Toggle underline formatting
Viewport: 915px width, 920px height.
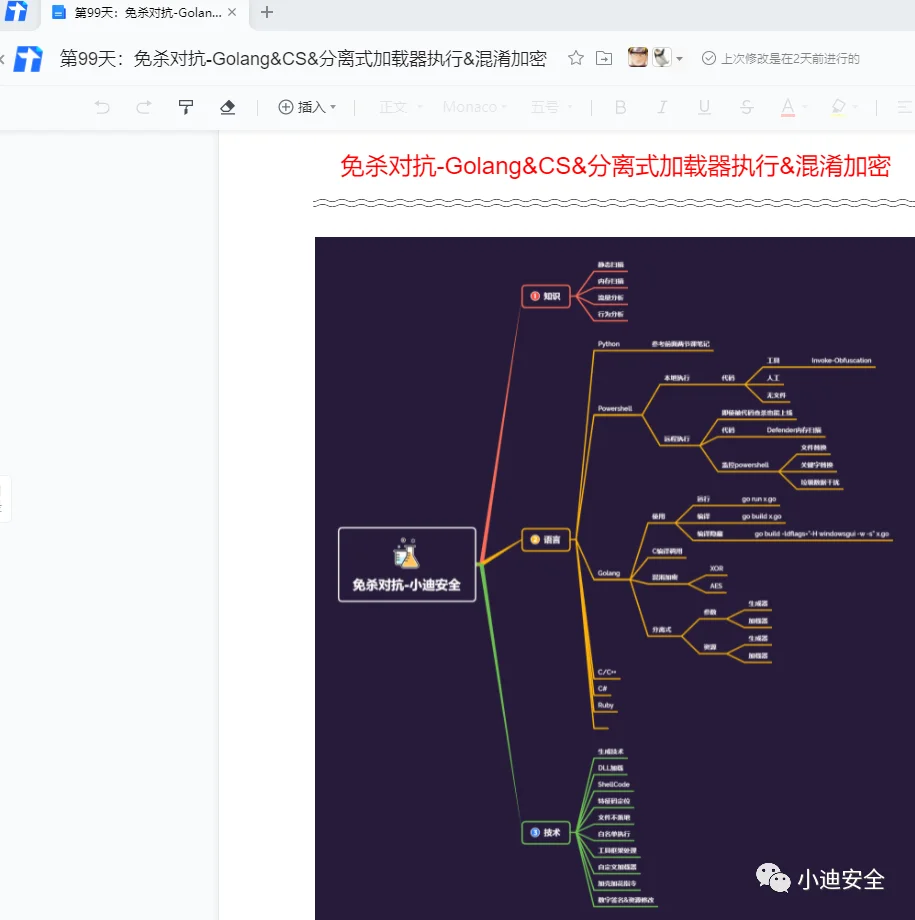[x=704, y=107]
